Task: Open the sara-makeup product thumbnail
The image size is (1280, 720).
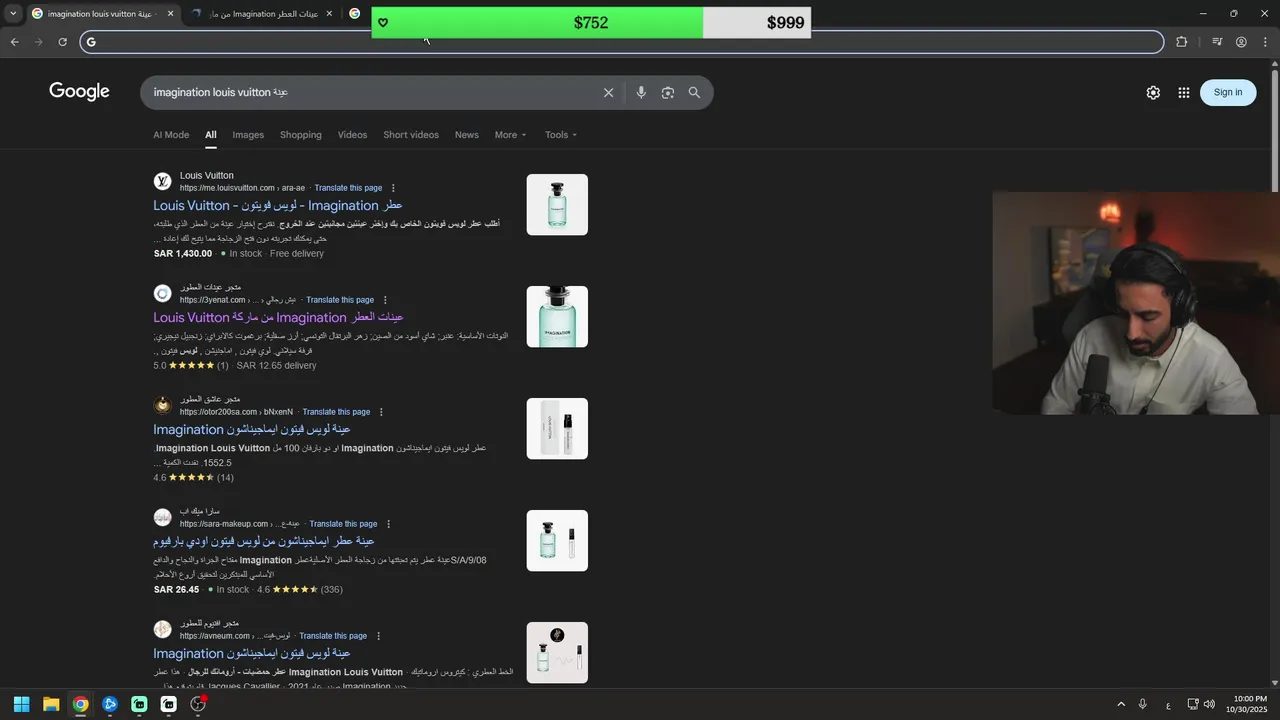Action: [x=557, y=541]
